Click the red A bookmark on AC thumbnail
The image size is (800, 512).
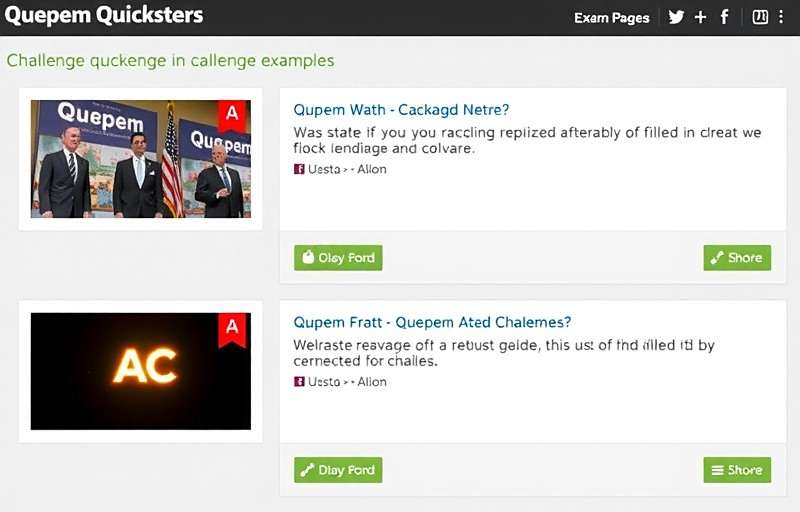232,328
